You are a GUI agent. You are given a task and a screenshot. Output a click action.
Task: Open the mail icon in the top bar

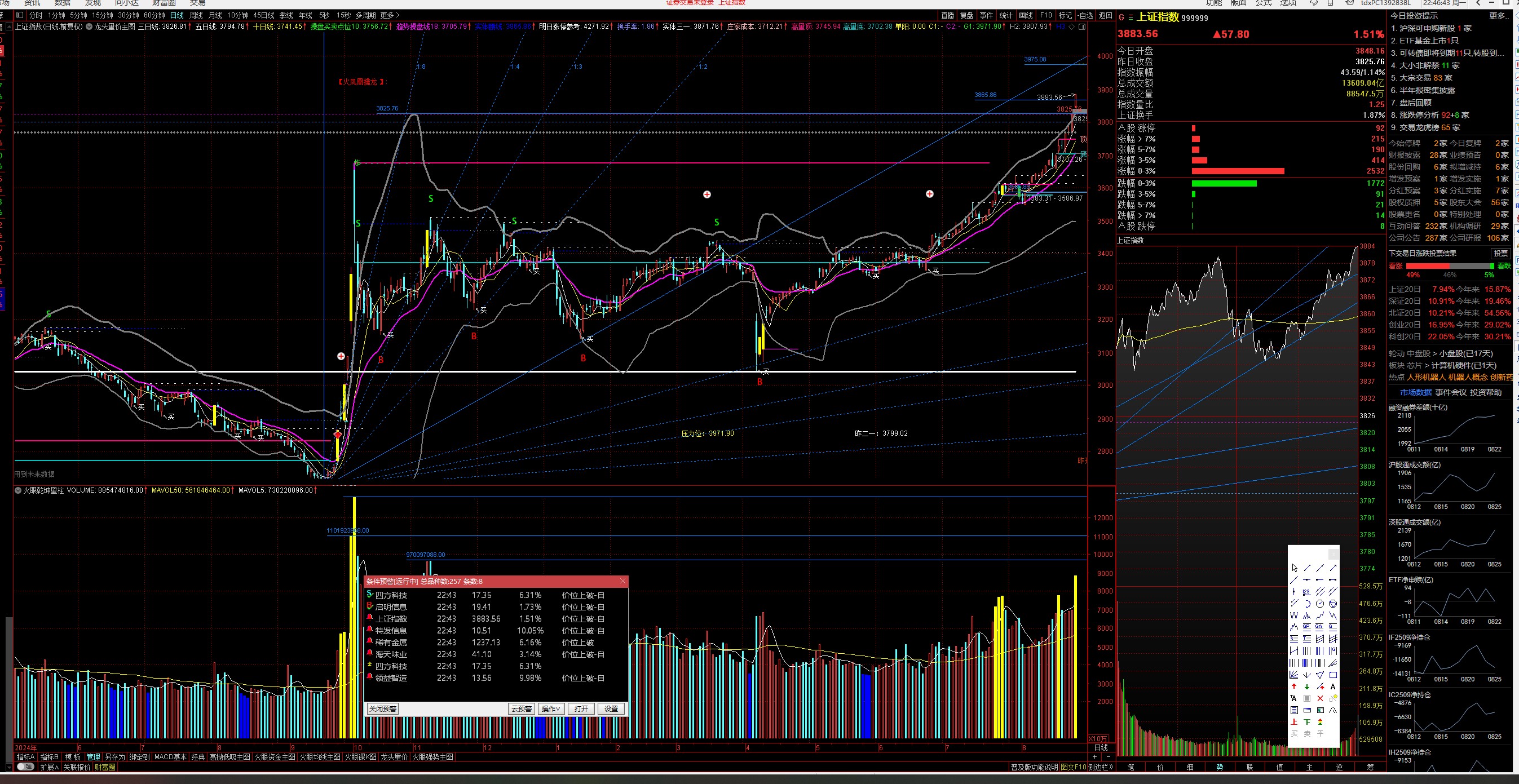(x=1350, y=2)
